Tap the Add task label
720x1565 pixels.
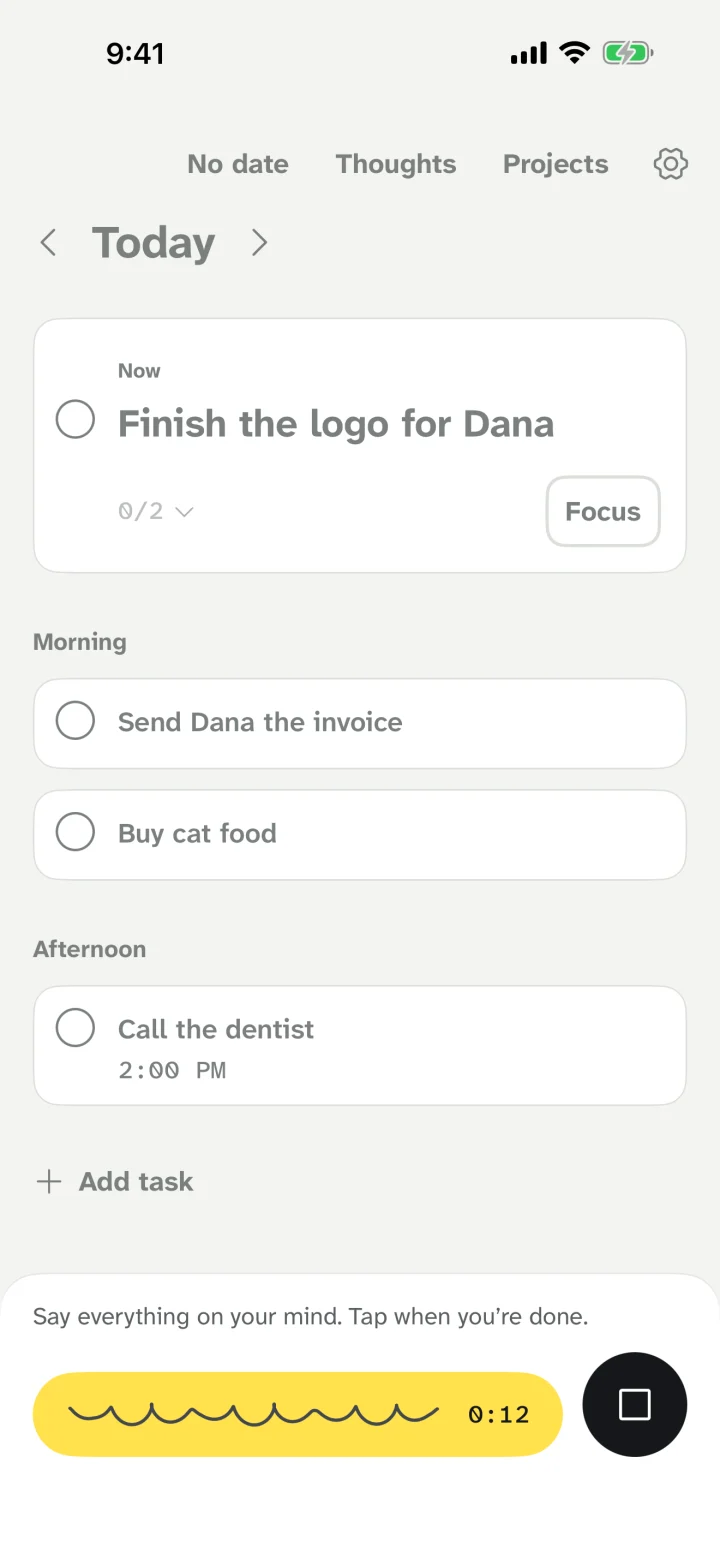click(136, 1182)
